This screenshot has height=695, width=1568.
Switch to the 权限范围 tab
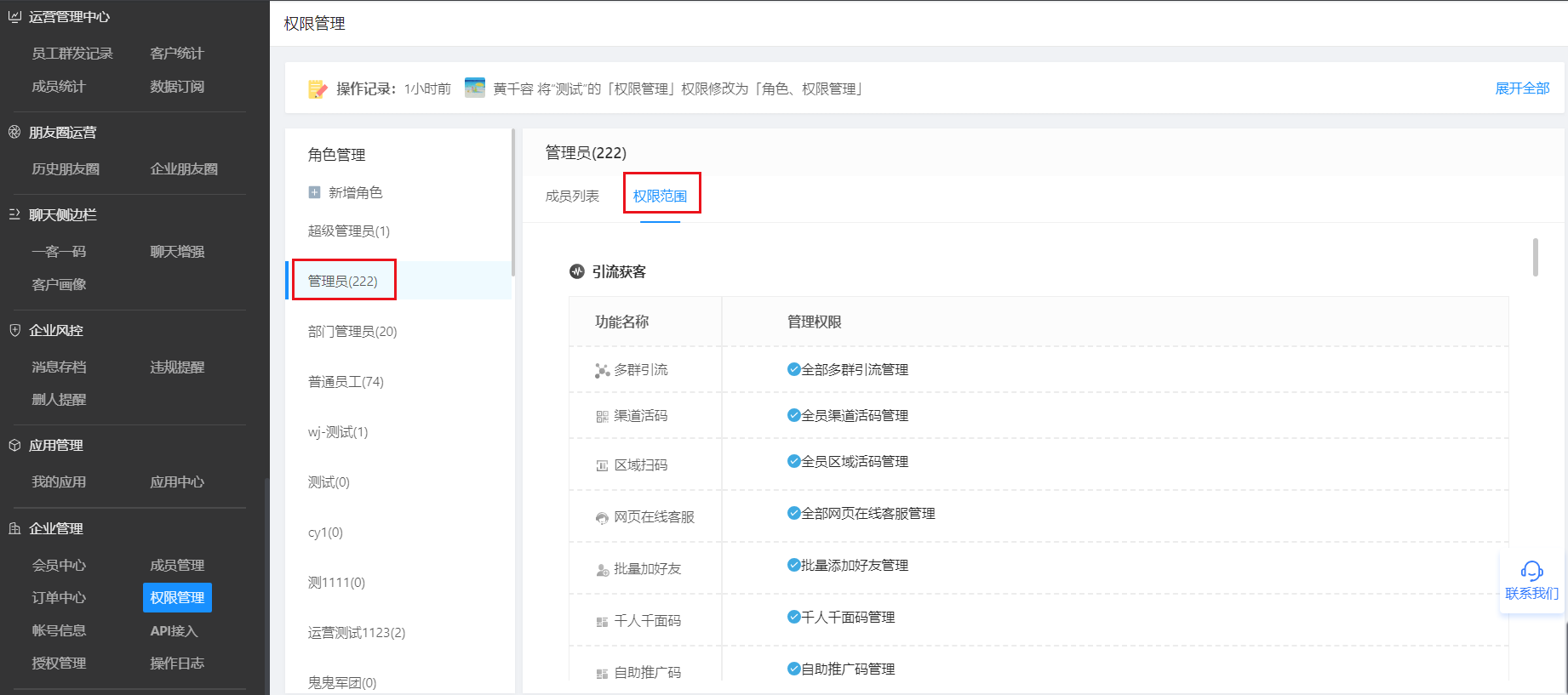tap(660, 196)
